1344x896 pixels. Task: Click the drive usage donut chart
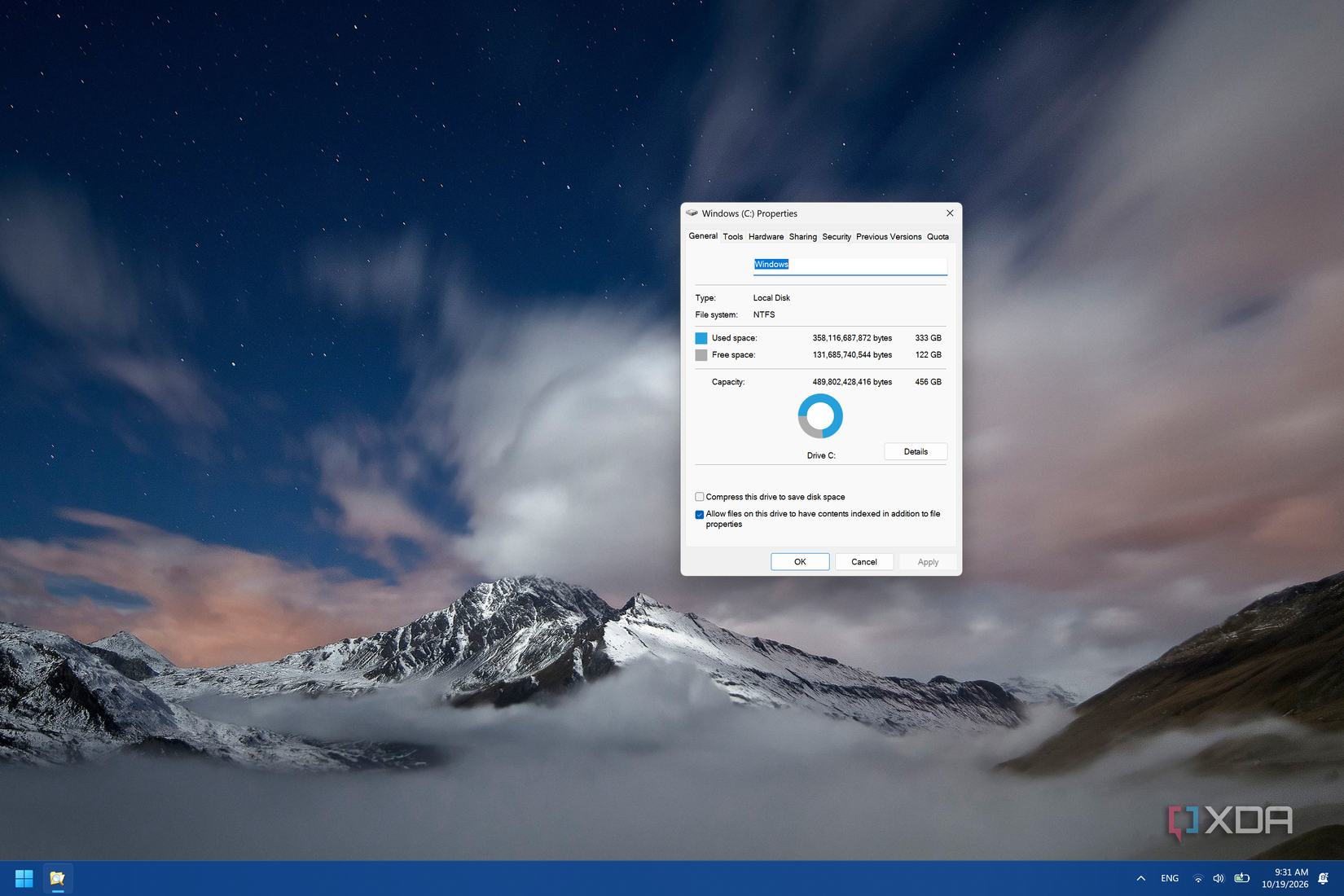click(x=820, y=416)
